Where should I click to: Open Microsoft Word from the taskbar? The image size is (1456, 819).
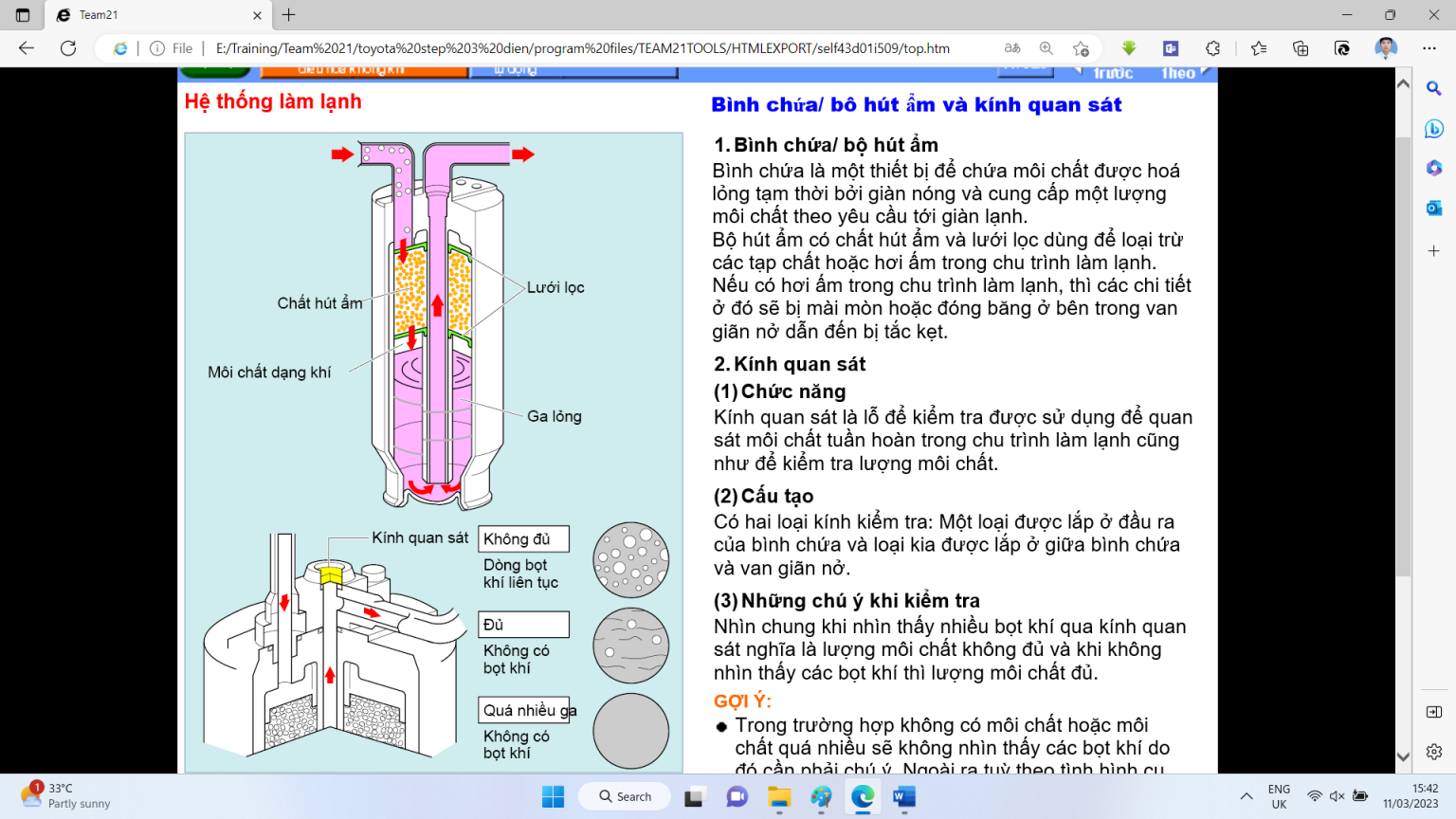[903, 797]
